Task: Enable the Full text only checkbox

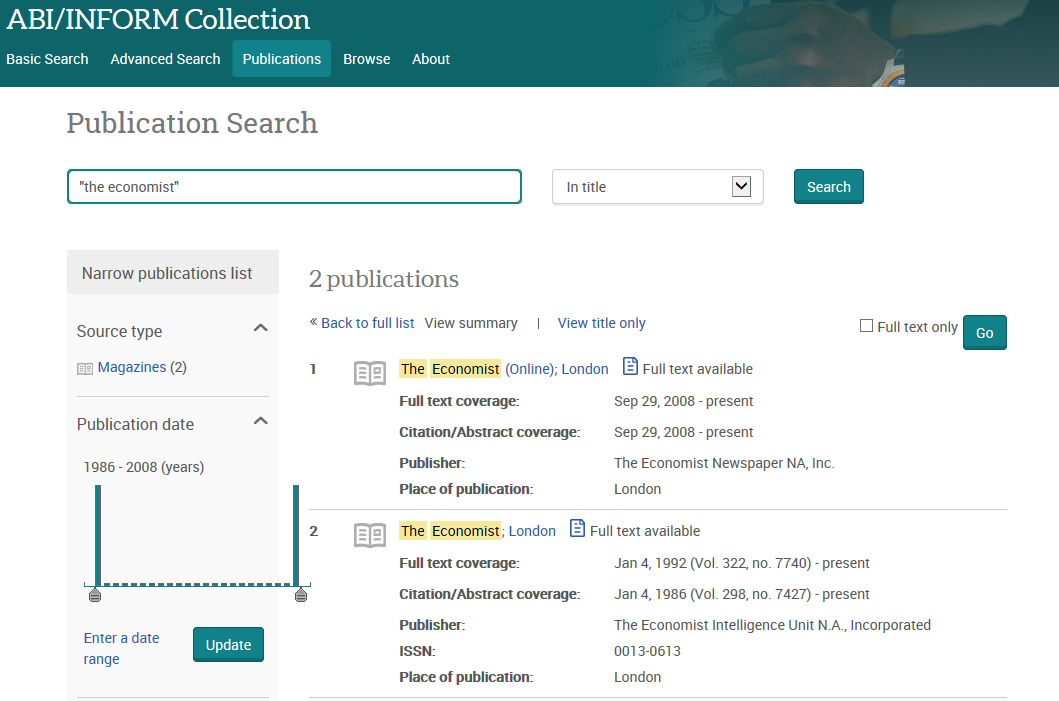Action: tap(866, 326)
